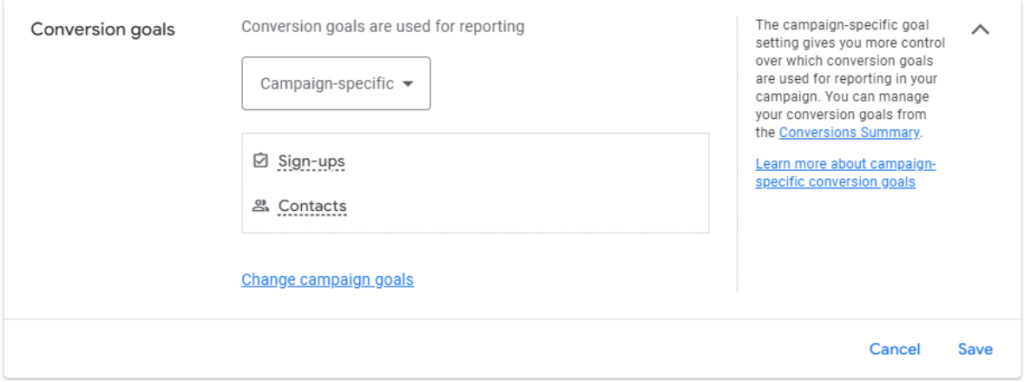1024x382 pixels.
Task: Open Learn more about campaign-specific conversion goals
Action: tap(846, 172)
